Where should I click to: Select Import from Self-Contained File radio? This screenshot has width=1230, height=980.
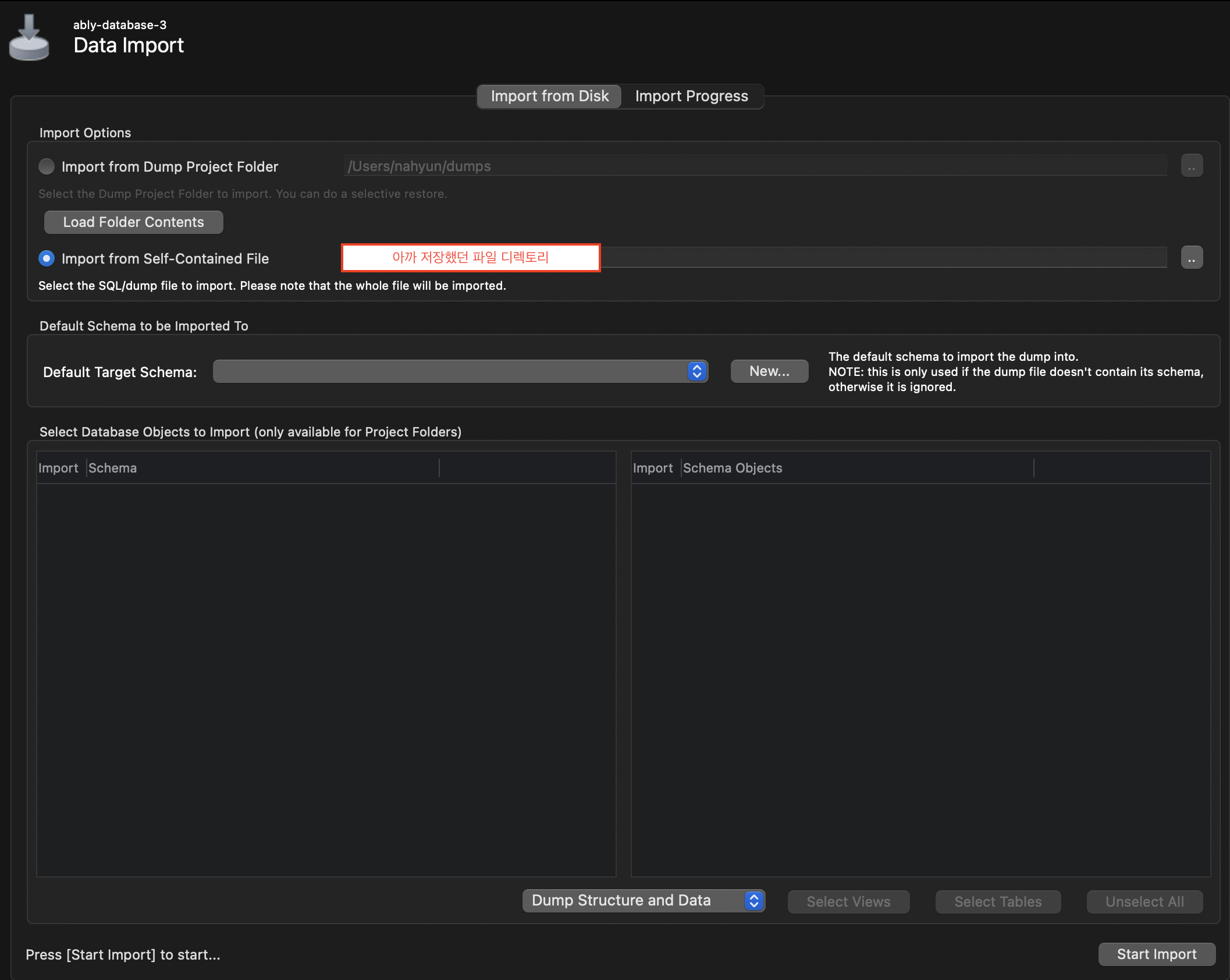point(47,258)
